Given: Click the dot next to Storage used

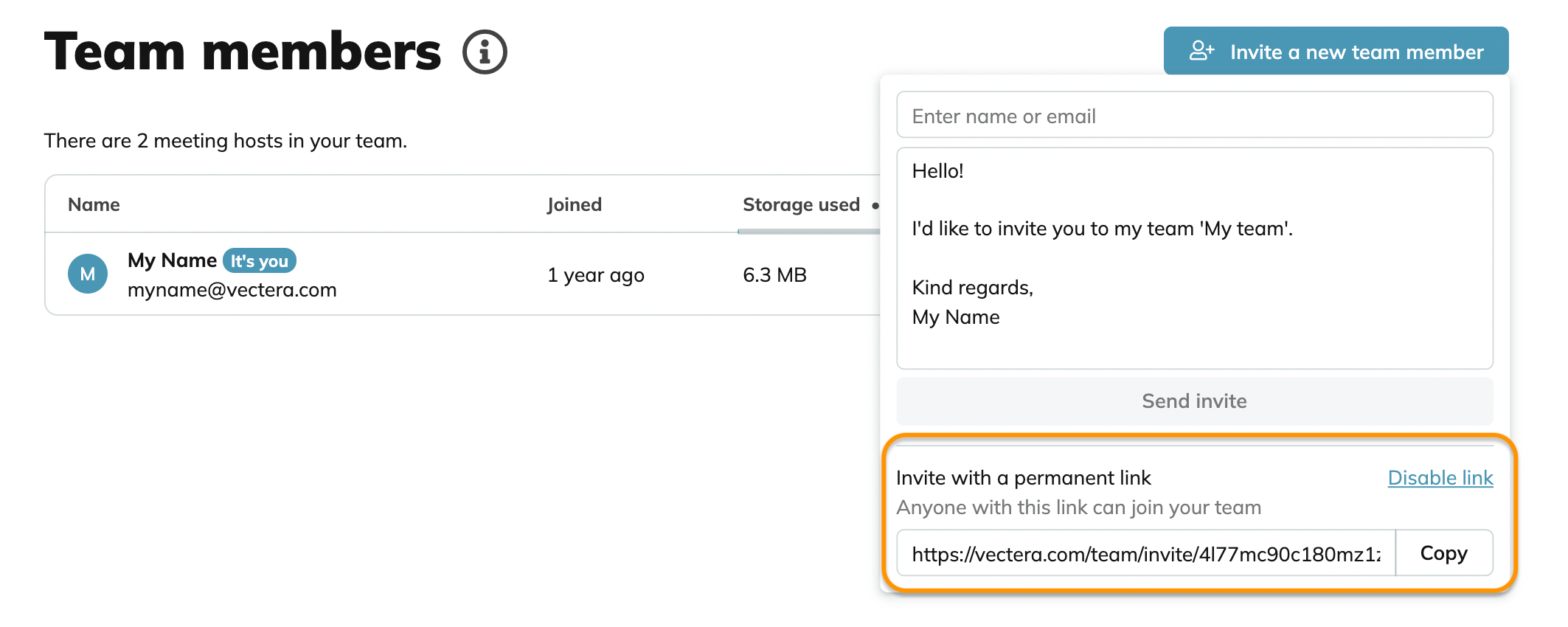Looking at the screenshot, I should (x=875, y=206).
